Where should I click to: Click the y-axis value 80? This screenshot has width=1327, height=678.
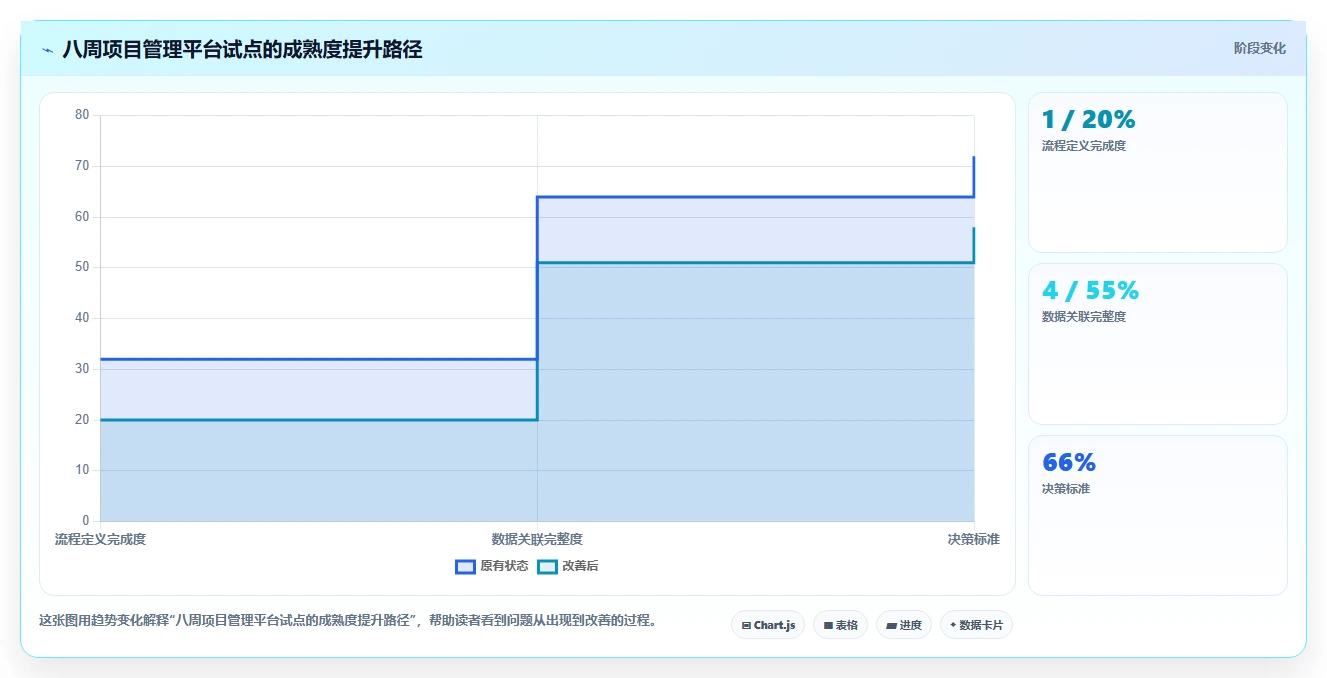click(82, 115)
